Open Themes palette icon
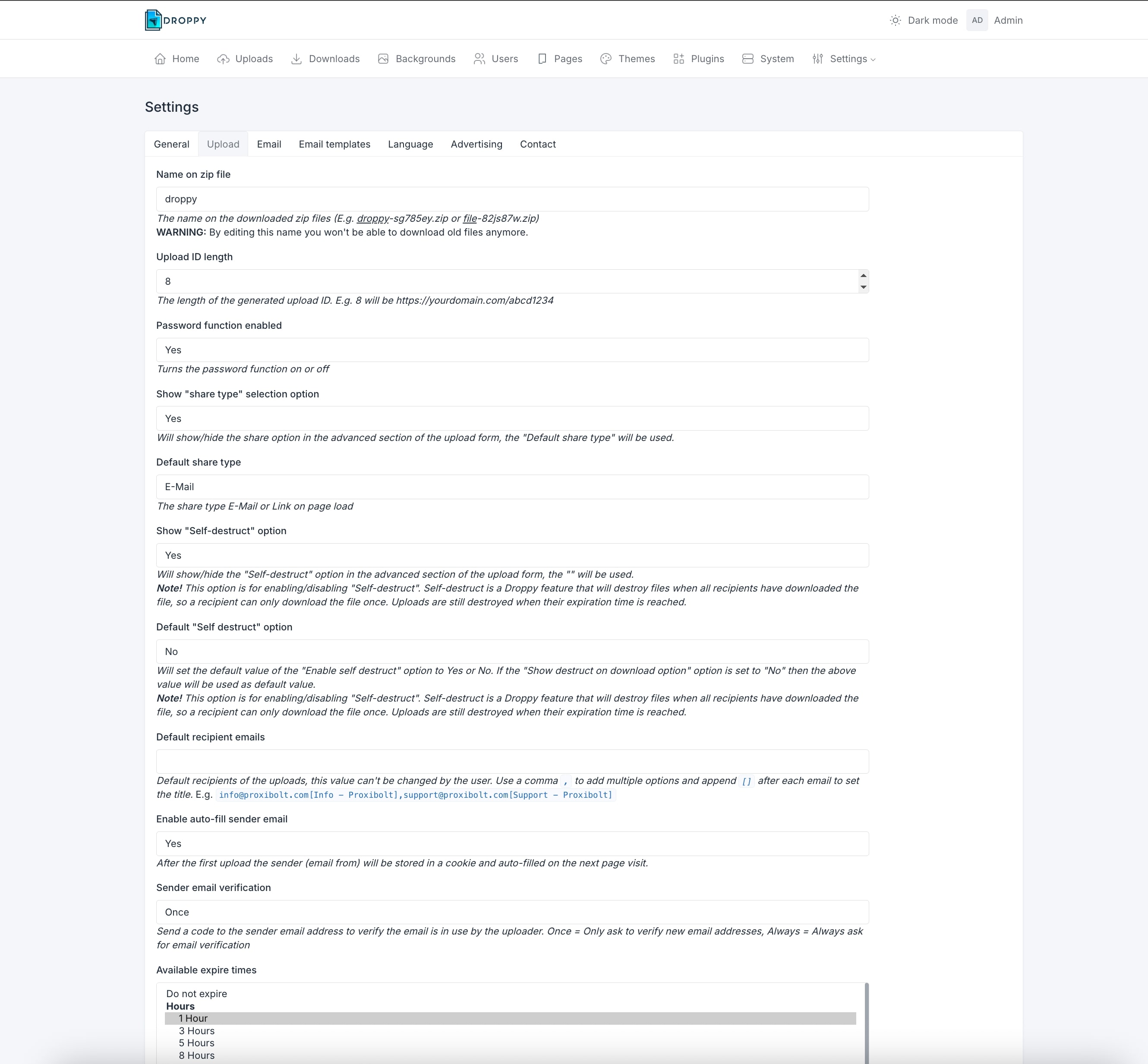This screenshot has height=1064, width=1148. pyautogui.click(x=606, y=59)
